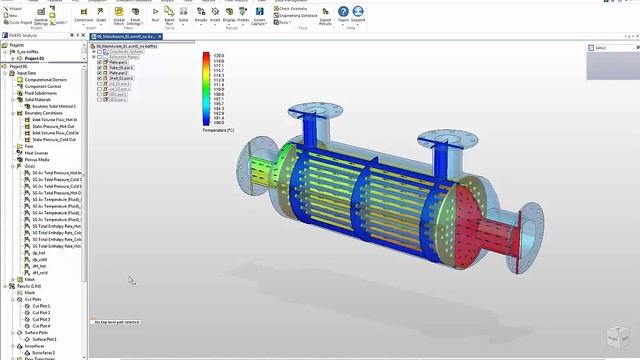
Task: Open the Conditions tool
Action: [x=84, y=15]
